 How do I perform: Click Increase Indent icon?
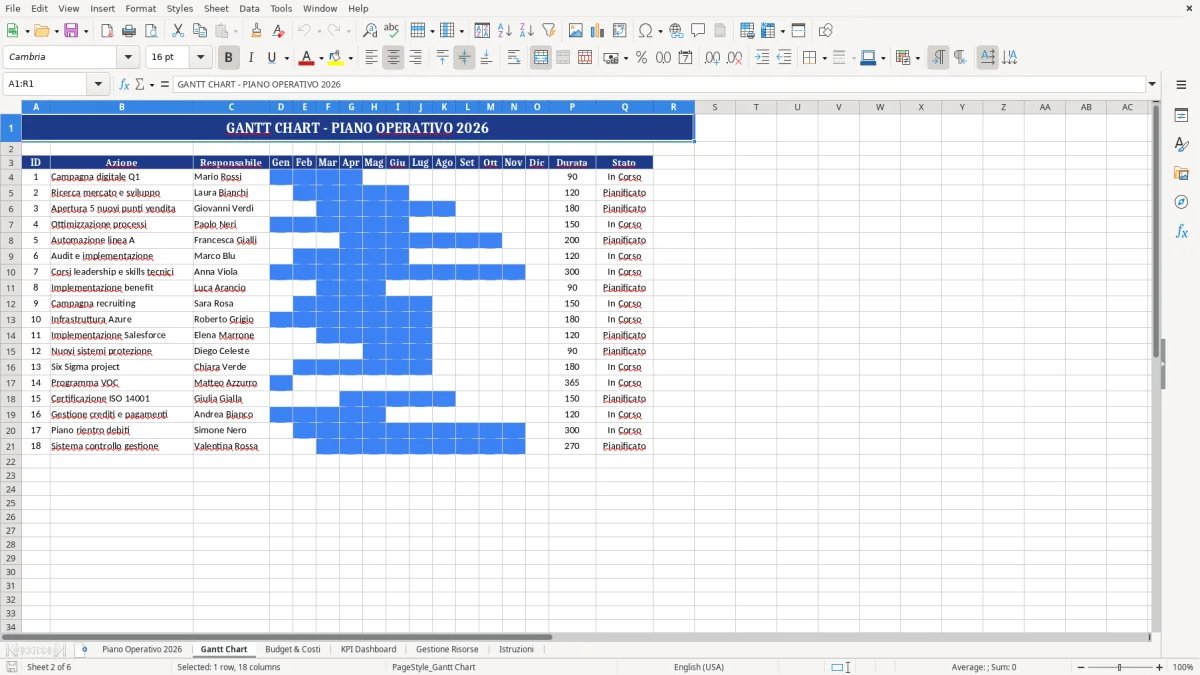click(762, 58)
